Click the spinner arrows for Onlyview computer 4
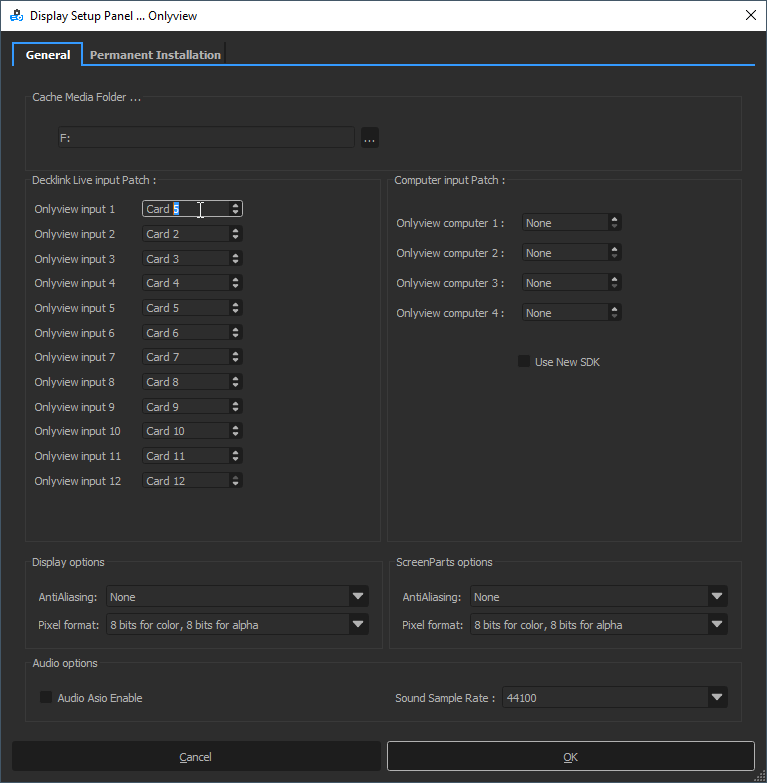 614,313
